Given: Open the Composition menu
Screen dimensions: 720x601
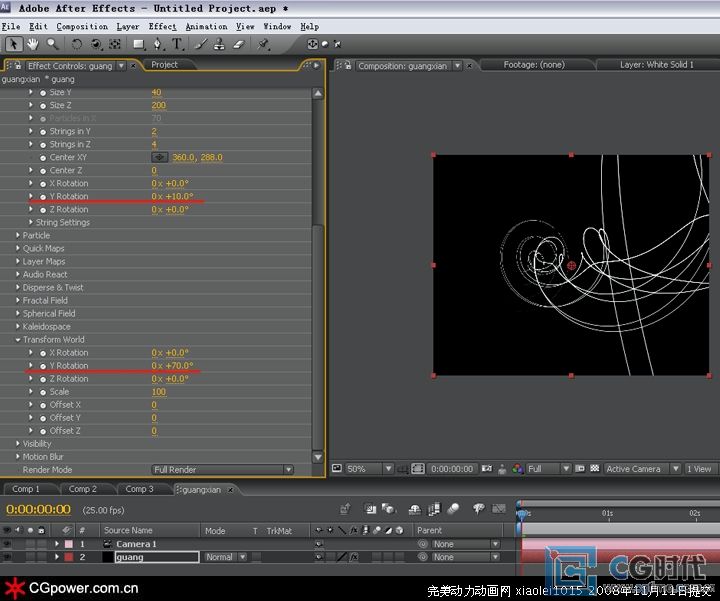Looking at the screenshot, I should coord(82,27).
